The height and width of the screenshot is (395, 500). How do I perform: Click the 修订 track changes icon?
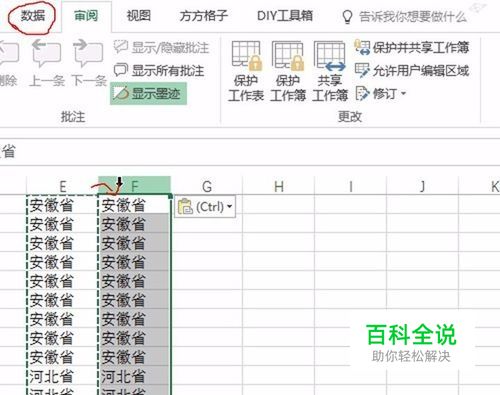pos(362,94)
